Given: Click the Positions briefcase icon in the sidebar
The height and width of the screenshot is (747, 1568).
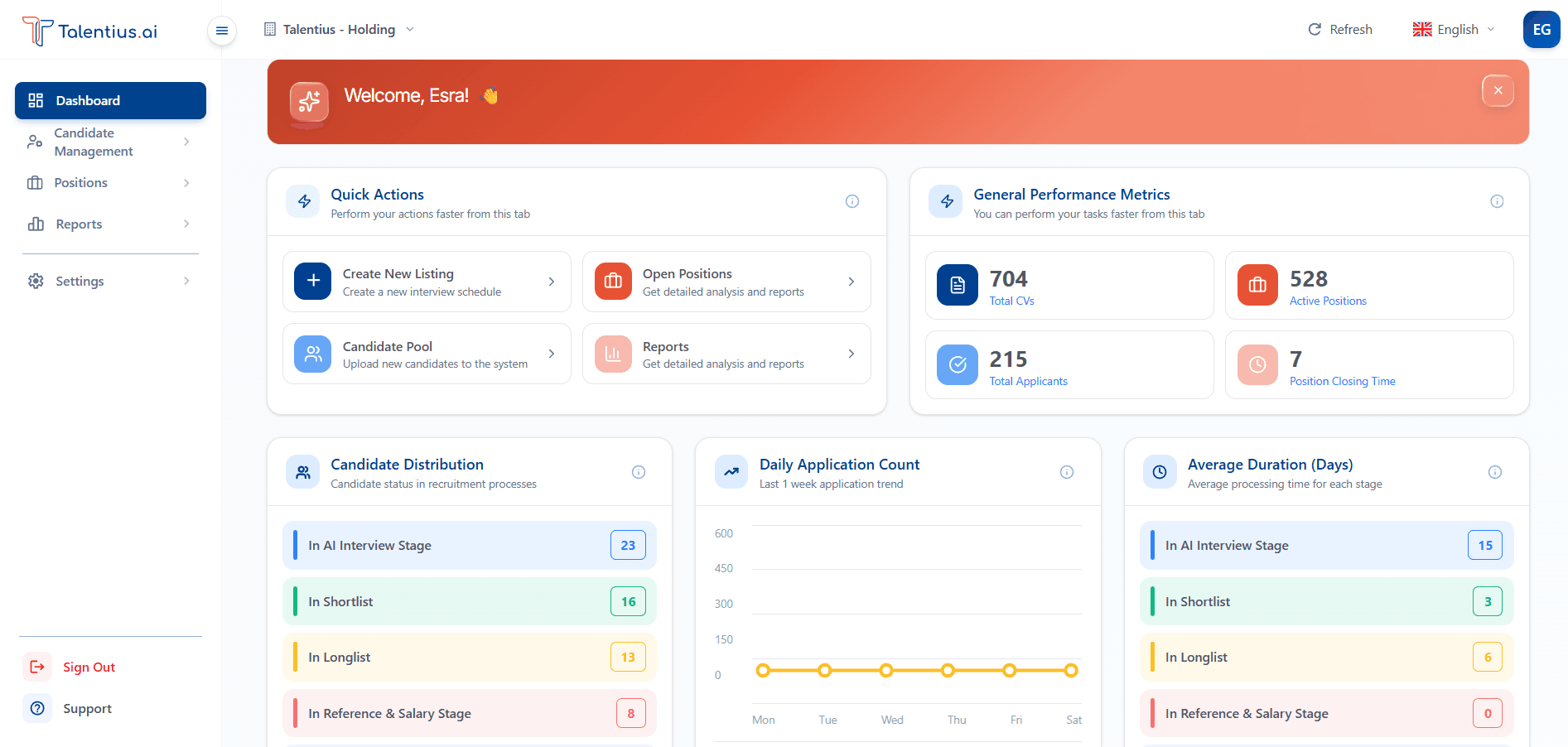Looking at the screenshot, I should [x=35, y=182].
